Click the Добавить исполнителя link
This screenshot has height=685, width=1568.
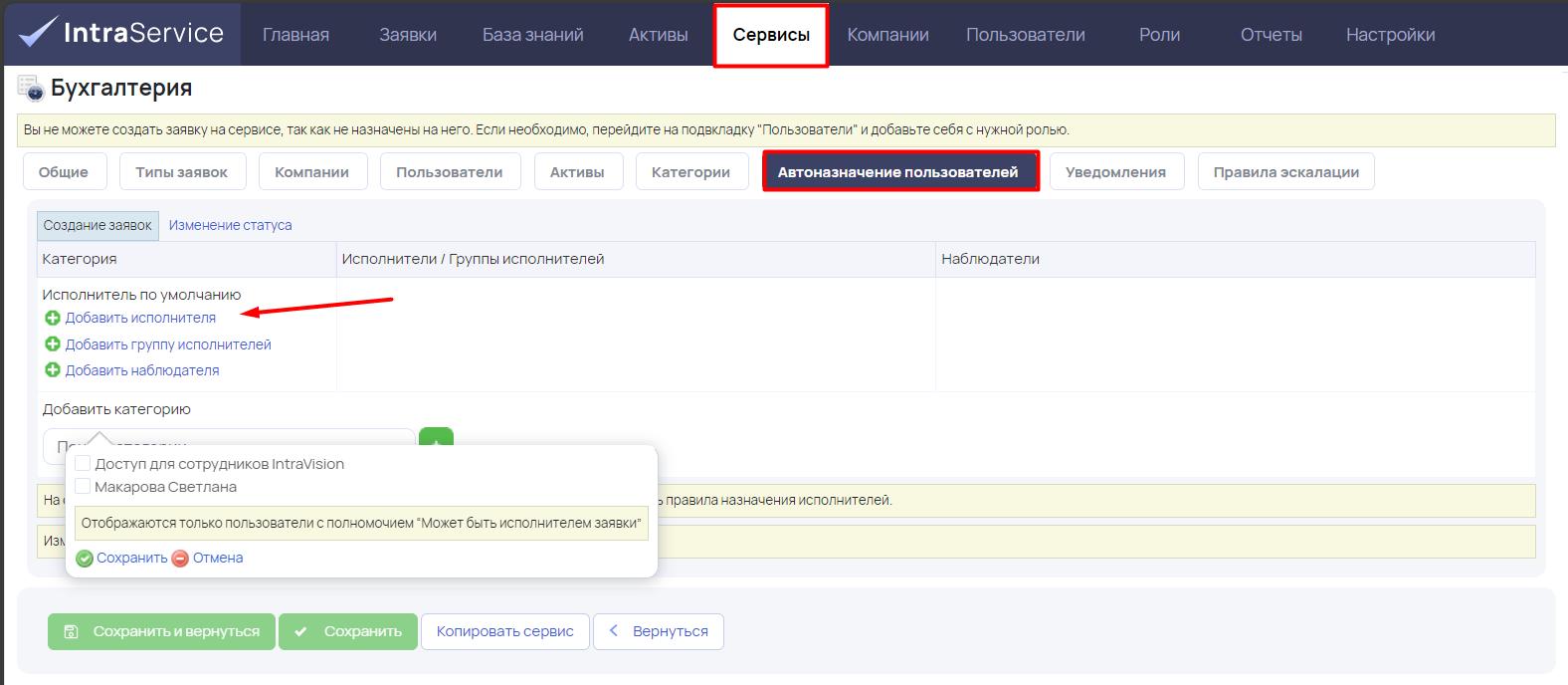(x=140, y=318)
